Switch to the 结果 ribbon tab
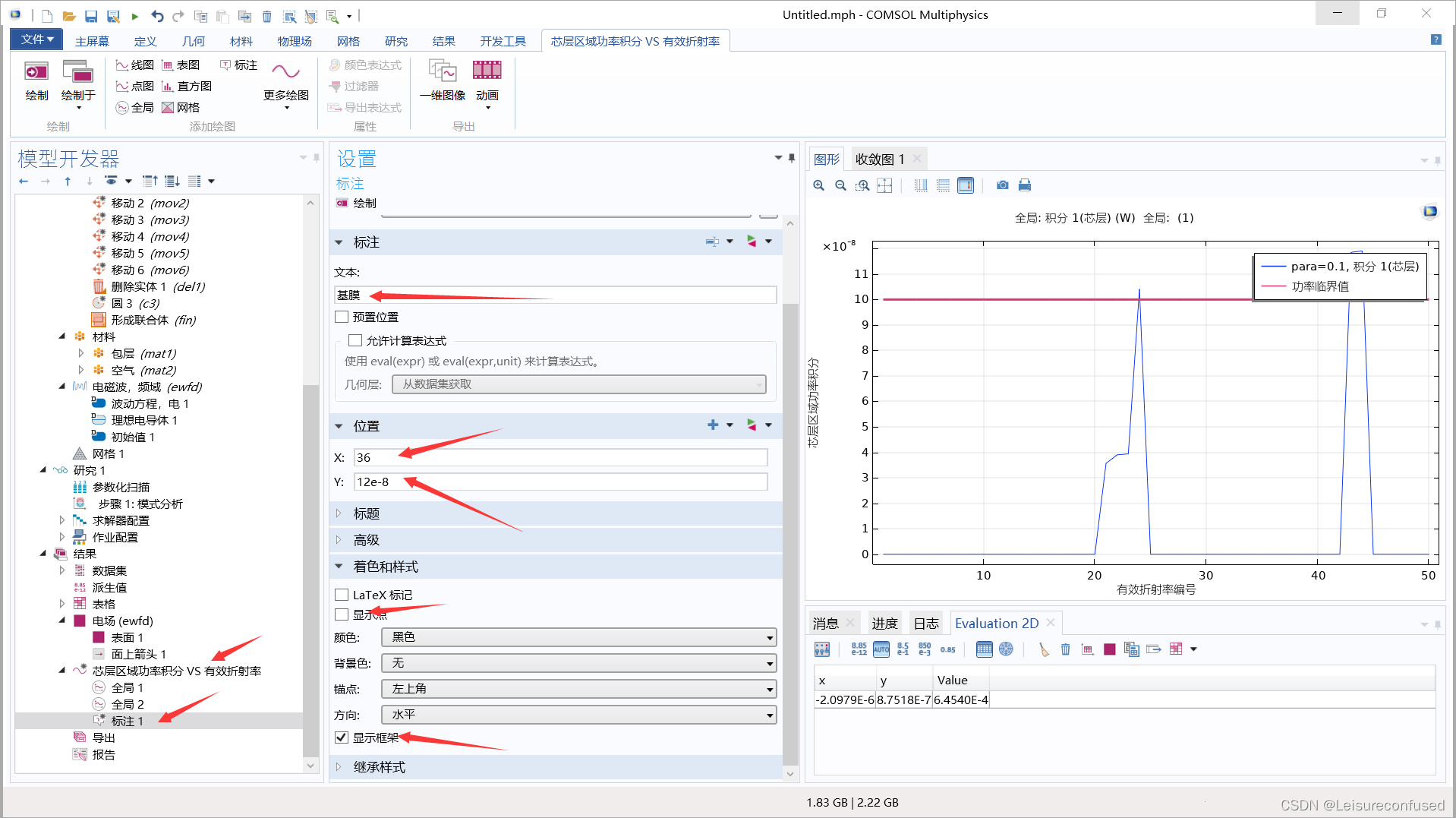1456x818 pixels. [443, 41]
